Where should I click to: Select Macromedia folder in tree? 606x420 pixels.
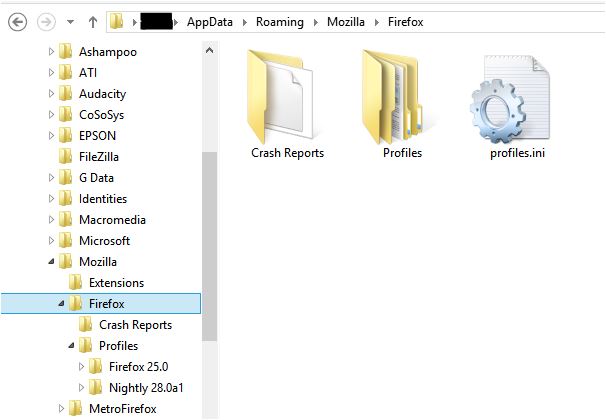tap(112, 220)
